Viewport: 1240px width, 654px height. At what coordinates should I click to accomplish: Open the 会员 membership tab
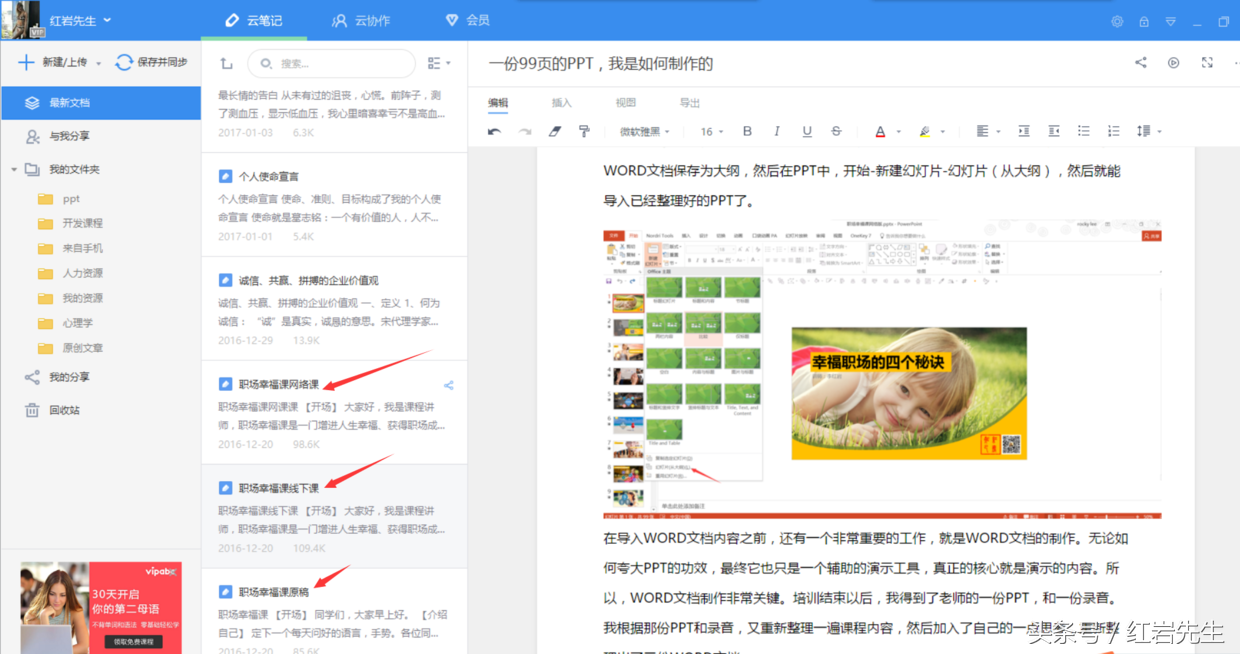point(467,20)
